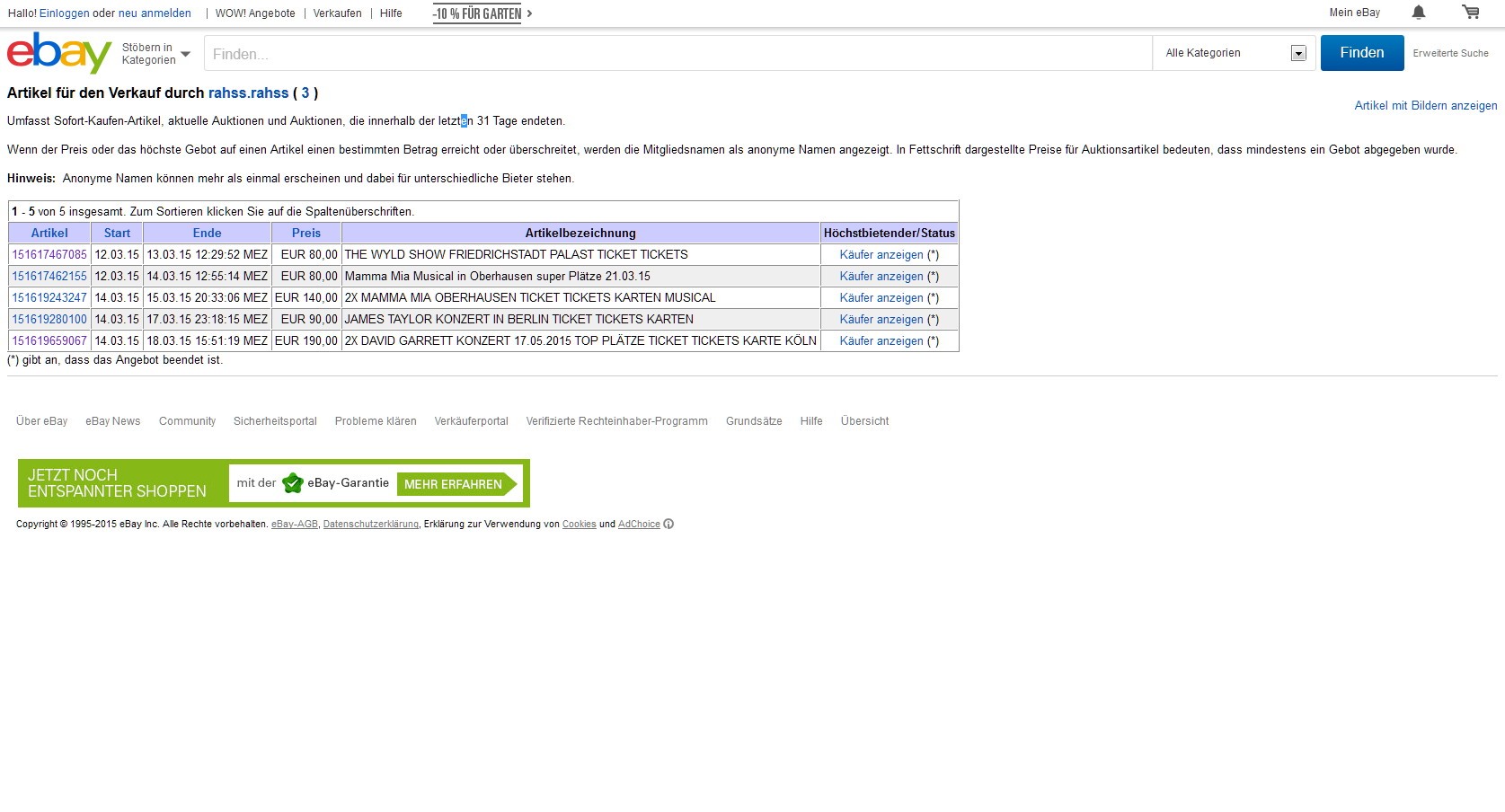This screenshot has width=1505, height=812.
Task: Open Erweiterte Suche link
Action: [x=1450, y=54]
